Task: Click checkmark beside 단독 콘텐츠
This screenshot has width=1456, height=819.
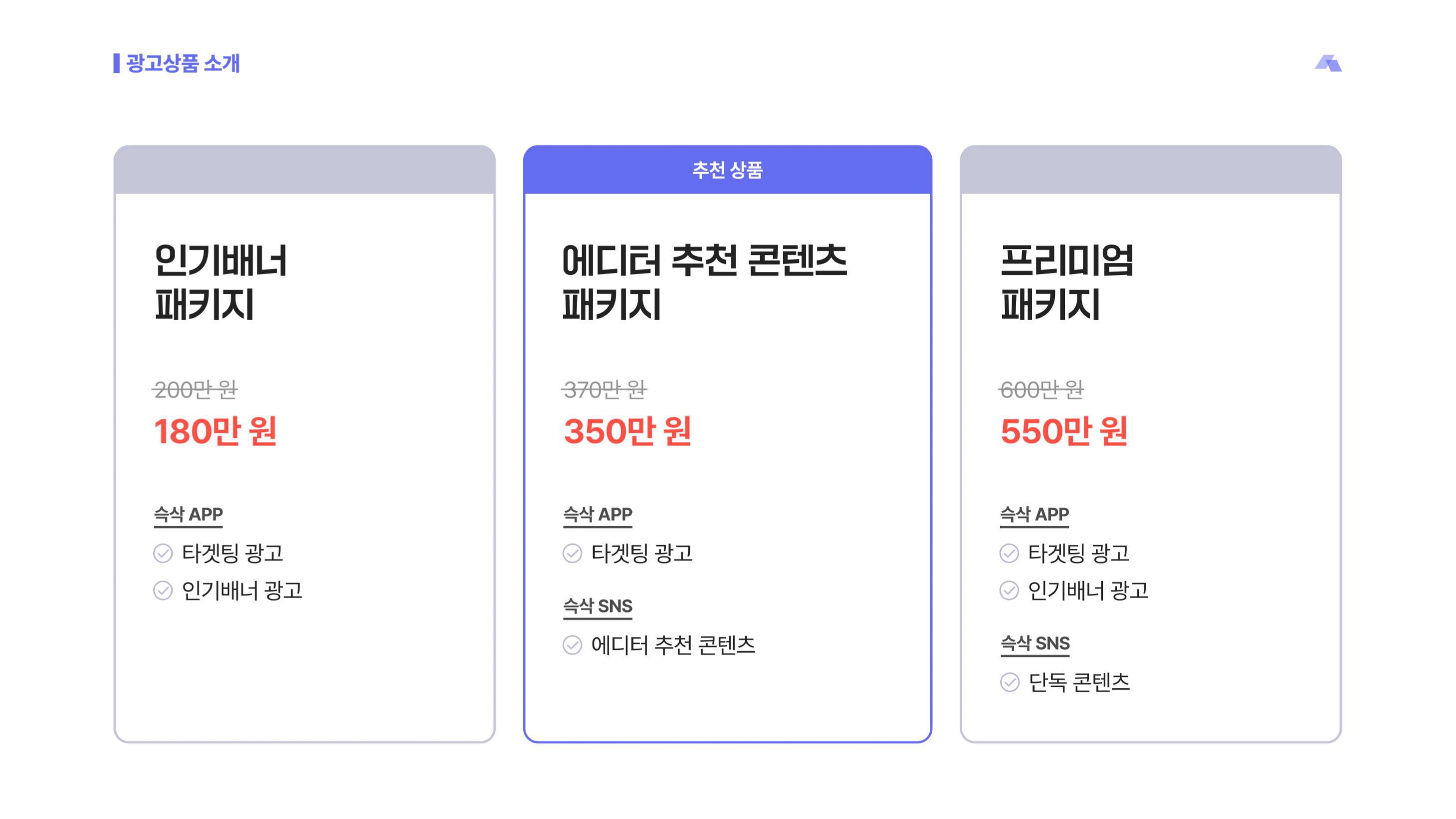Action: (x=1010, y=682)
